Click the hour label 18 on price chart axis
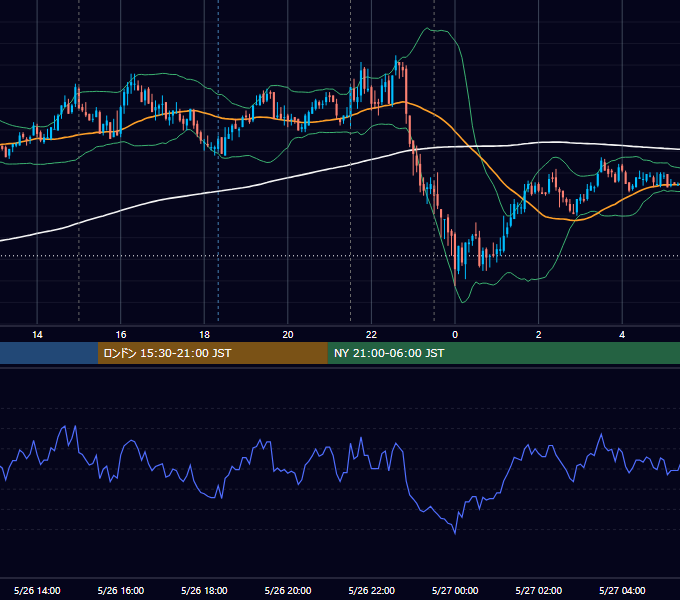The image size is (680, 600). [x=204, y=335]
